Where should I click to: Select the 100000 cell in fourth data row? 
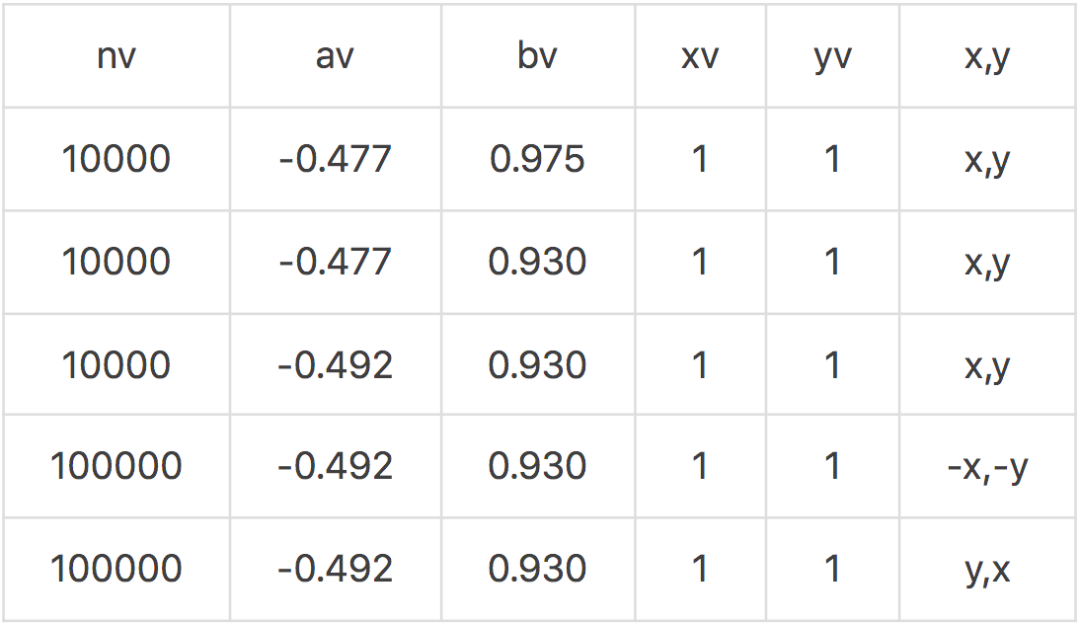point(116,467)
